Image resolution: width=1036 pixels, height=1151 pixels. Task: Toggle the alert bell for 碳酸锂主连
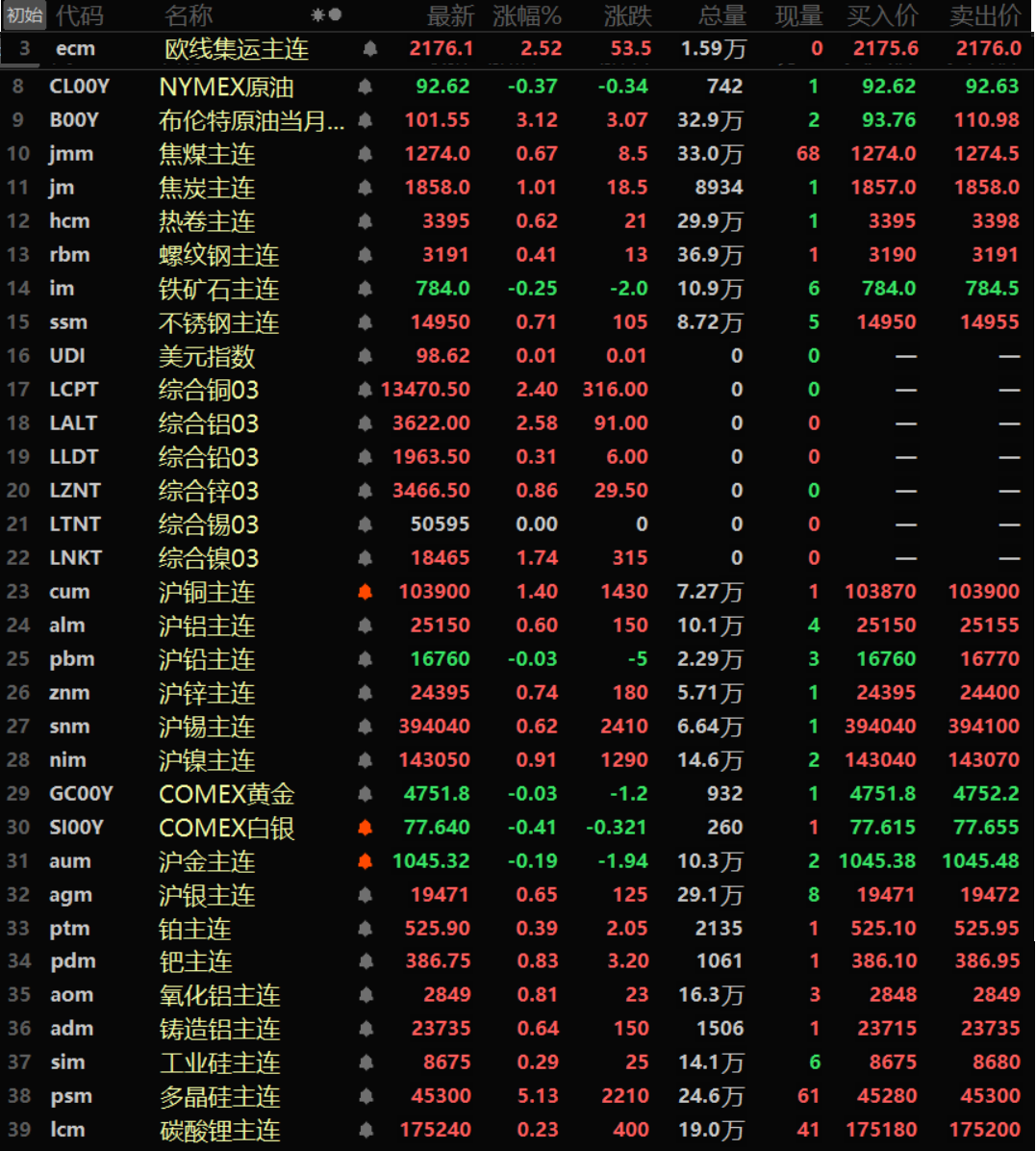[365, 1130]
